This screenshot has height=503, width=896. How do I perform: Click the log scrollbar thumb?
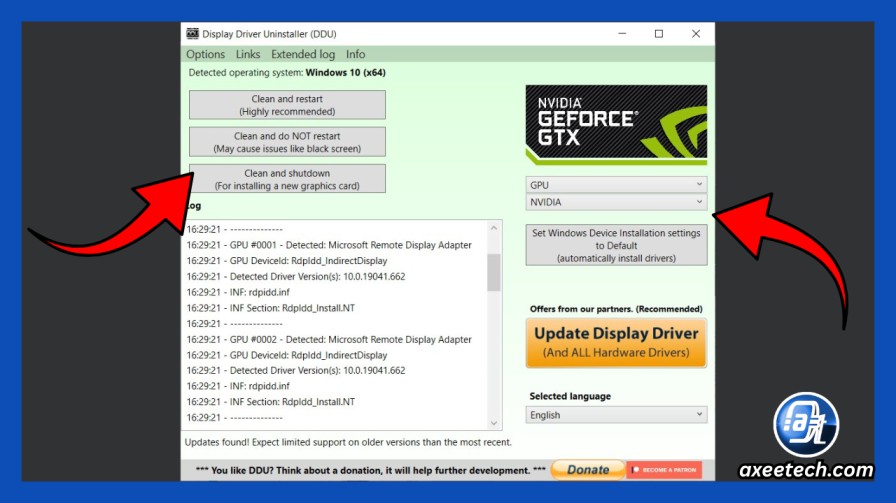click(x=494, y=272)
